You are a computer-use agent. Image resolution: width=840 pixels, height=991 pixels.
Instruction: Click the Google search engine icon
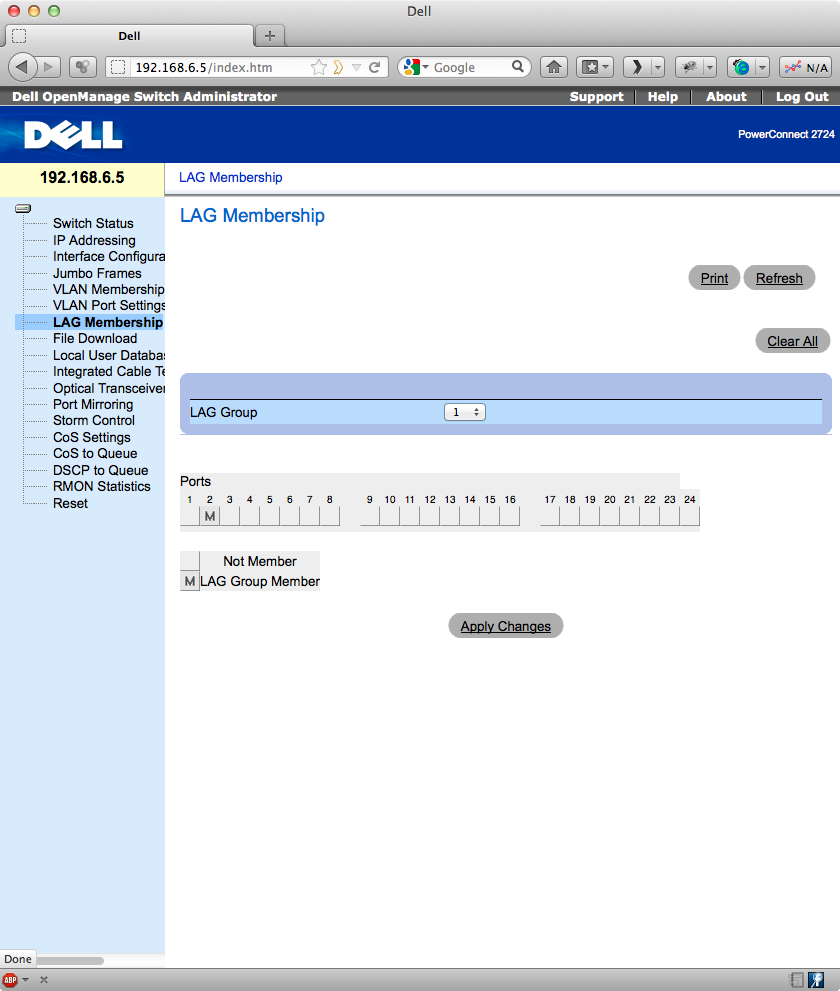coord(412,67)
